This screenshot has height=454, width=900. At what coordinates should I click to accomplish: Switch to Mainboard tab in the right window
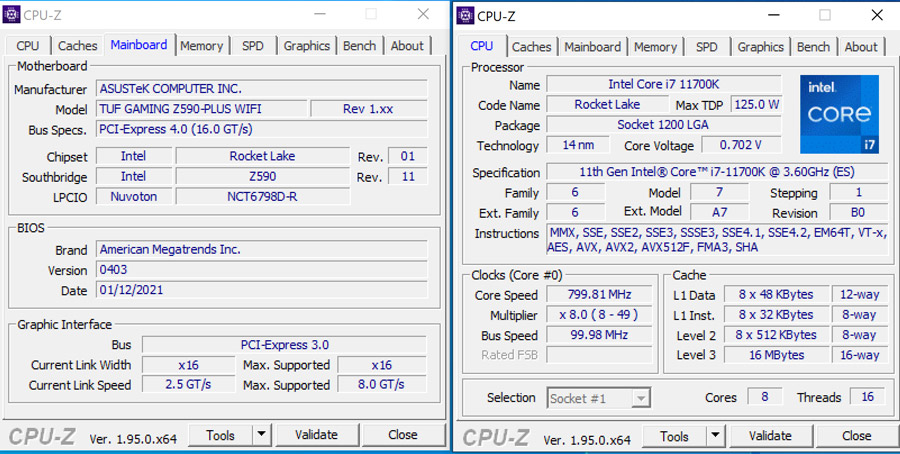[593, 47]
